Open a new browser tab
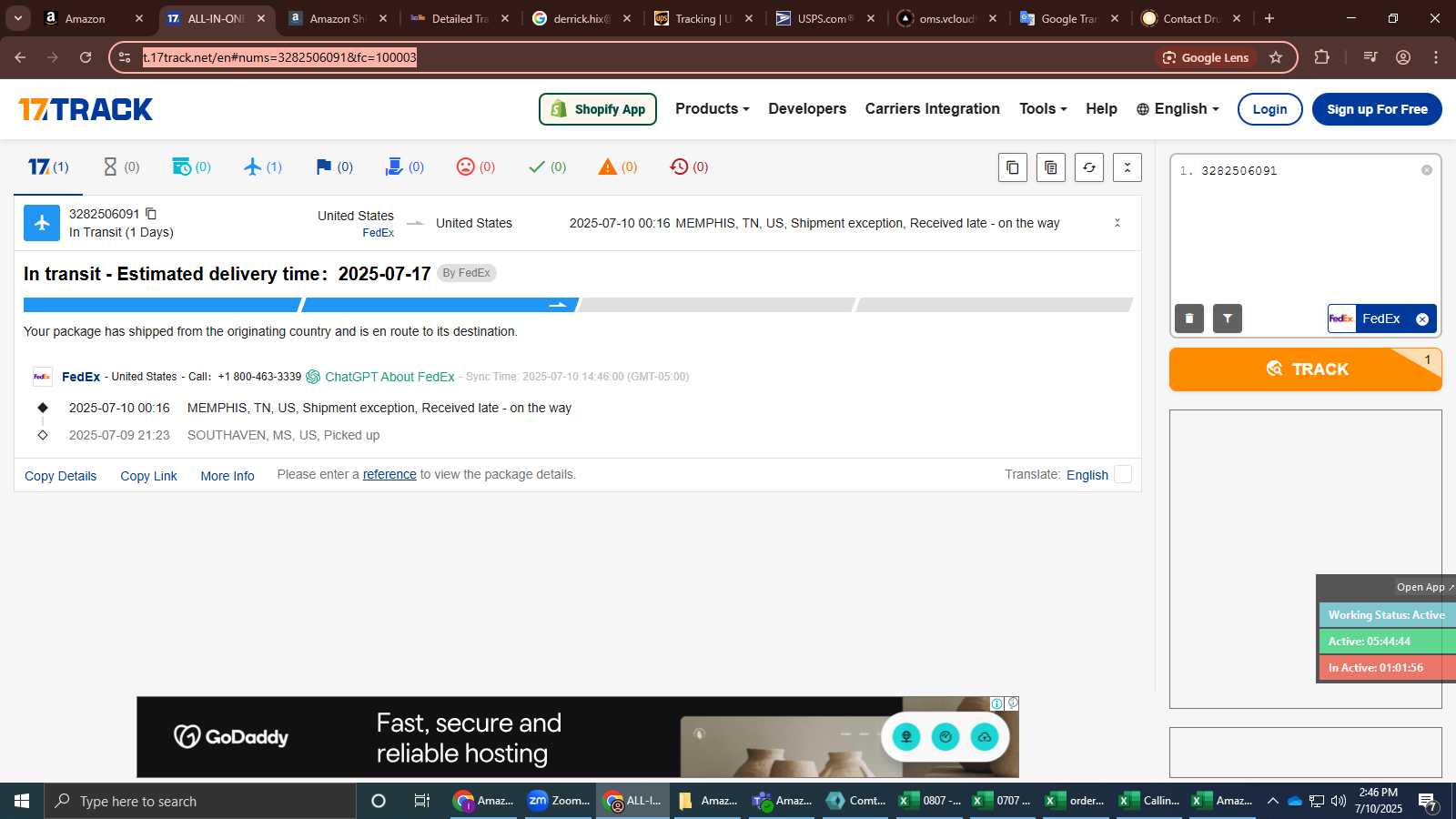This screenshot has height=819, width=1456. [x=1269, y=18]
